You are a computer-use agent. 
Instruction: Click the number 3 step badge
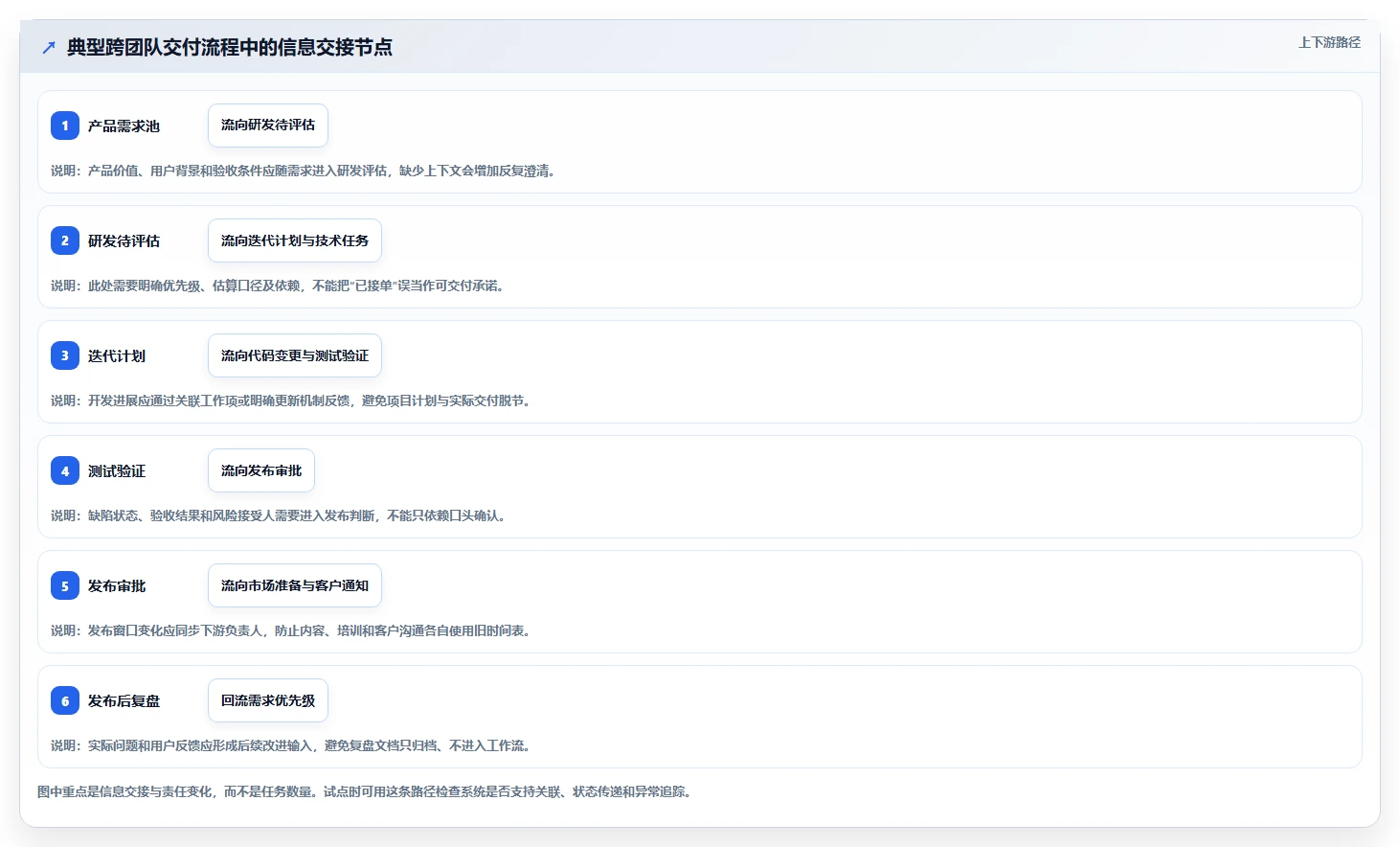click(65, 355)
